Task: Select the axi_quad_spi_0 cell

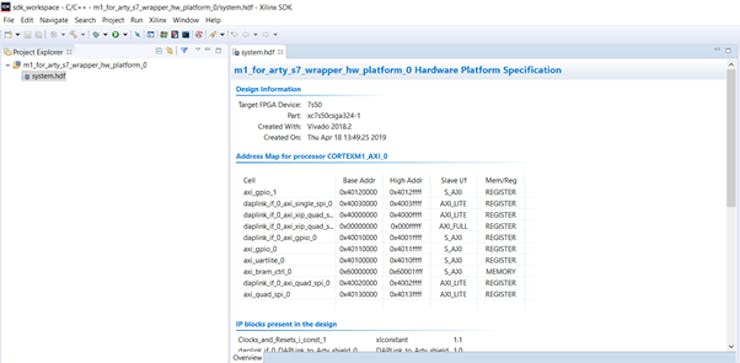Action: pos(267,294)
